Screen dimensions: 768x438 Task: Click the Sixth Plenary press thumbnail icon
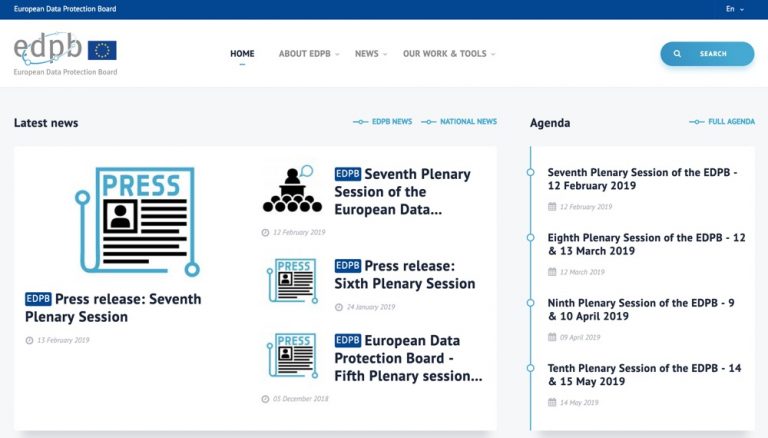[x=292, y=281]
